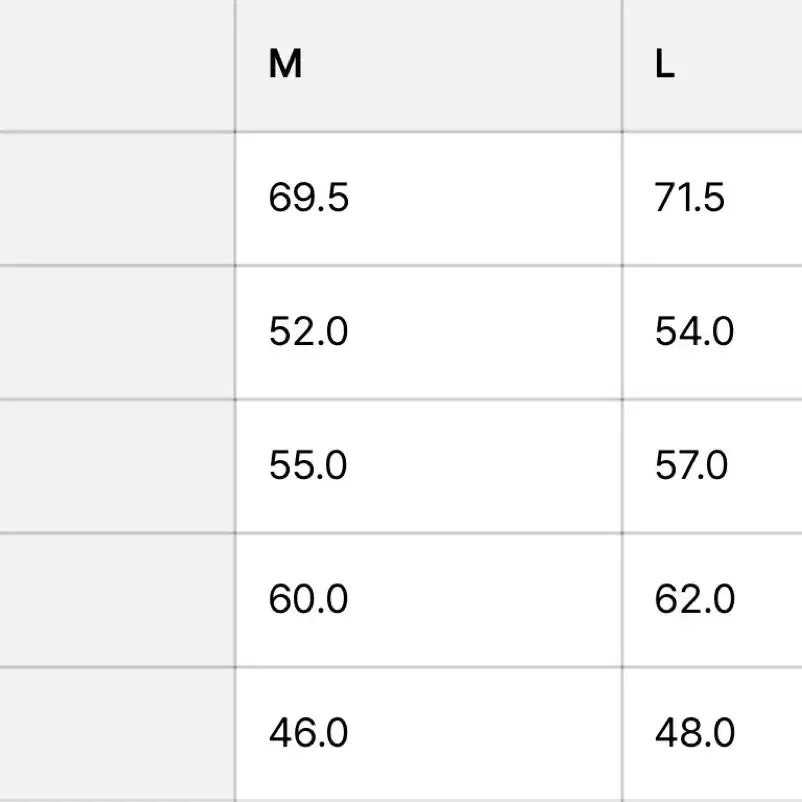Image resolution: width=802 pixels, height=802 pixels.
Task: Select the 71.5 cell in L column
Action: [x=690, y=198]
